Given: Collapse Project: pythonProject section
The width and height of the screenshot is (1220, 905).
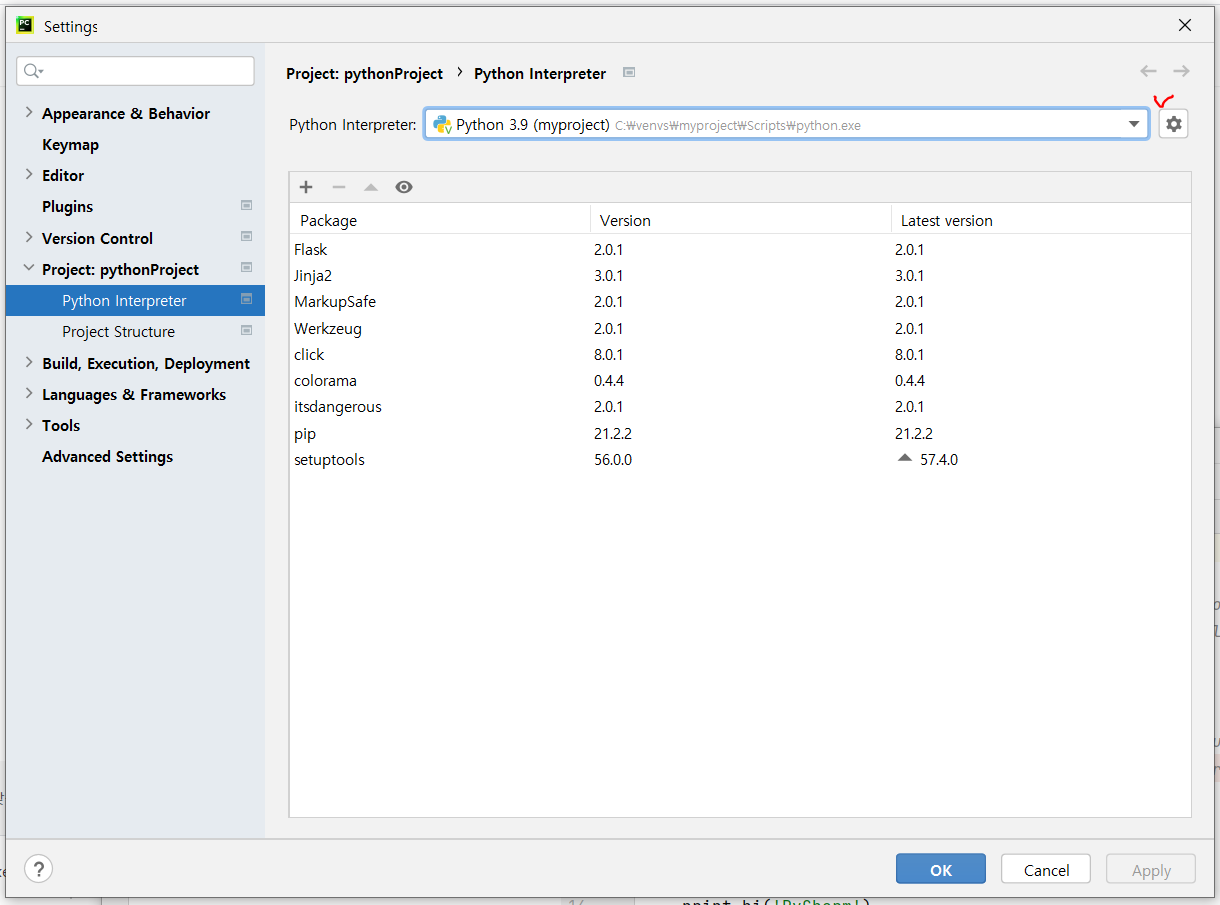Looking at the screenshot, I should click(29, 269).
